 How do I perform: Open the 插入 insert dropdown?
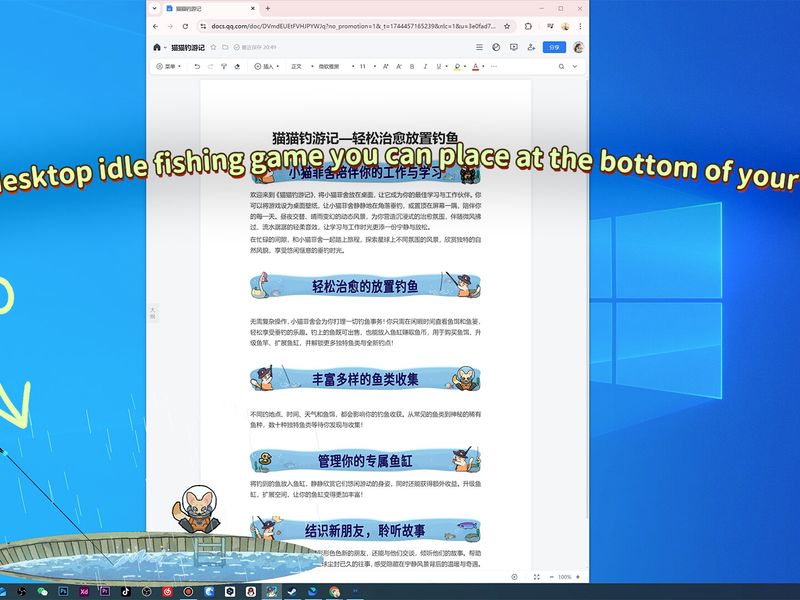tap(266, 66)
